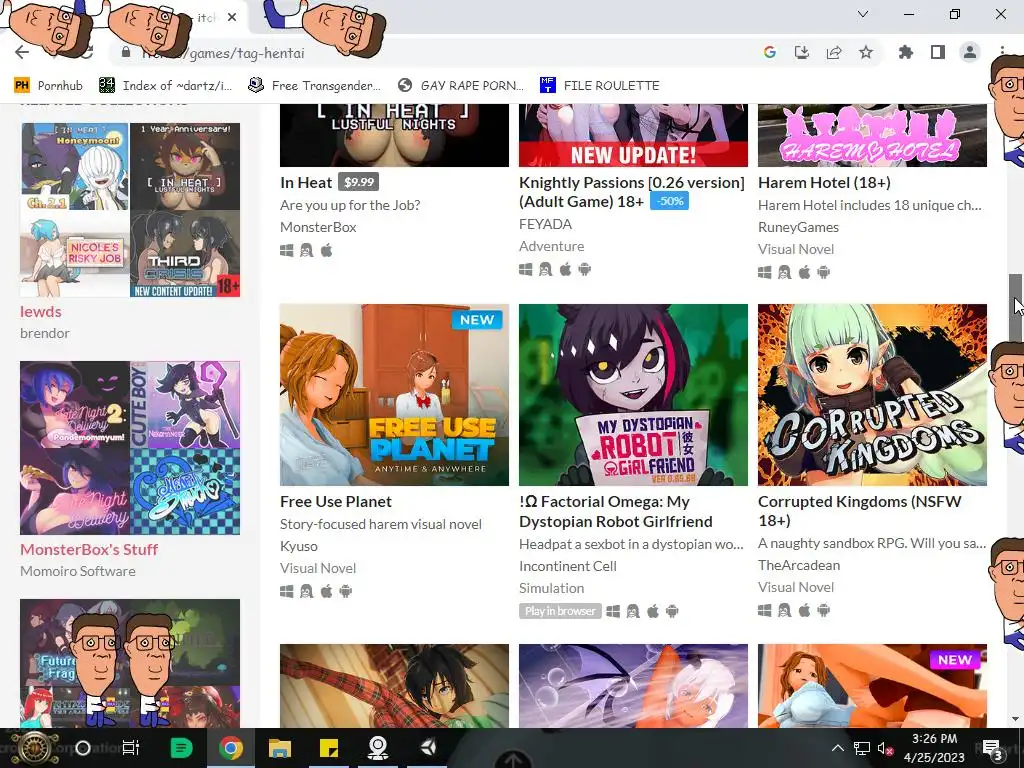Click Android icon under Corrupted Kingdoms
Screen dimensions: 1024x768
[824, 610]
